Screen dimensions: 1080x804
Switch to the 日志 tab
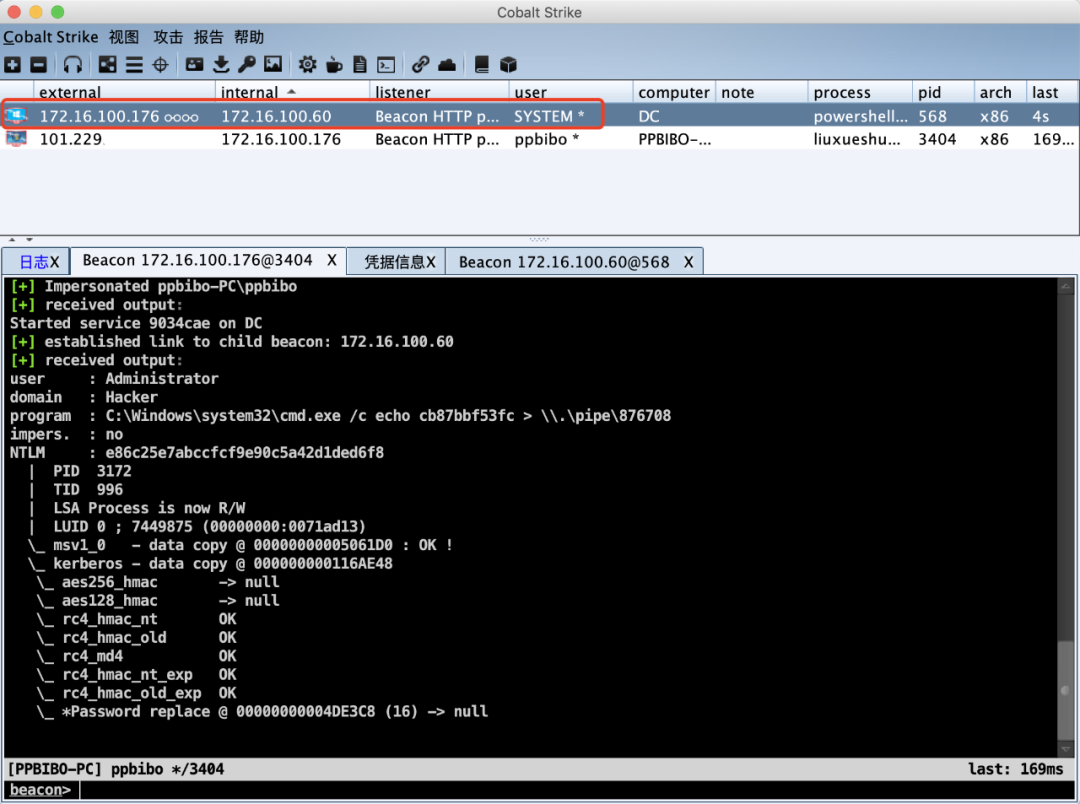pos(34,262)
